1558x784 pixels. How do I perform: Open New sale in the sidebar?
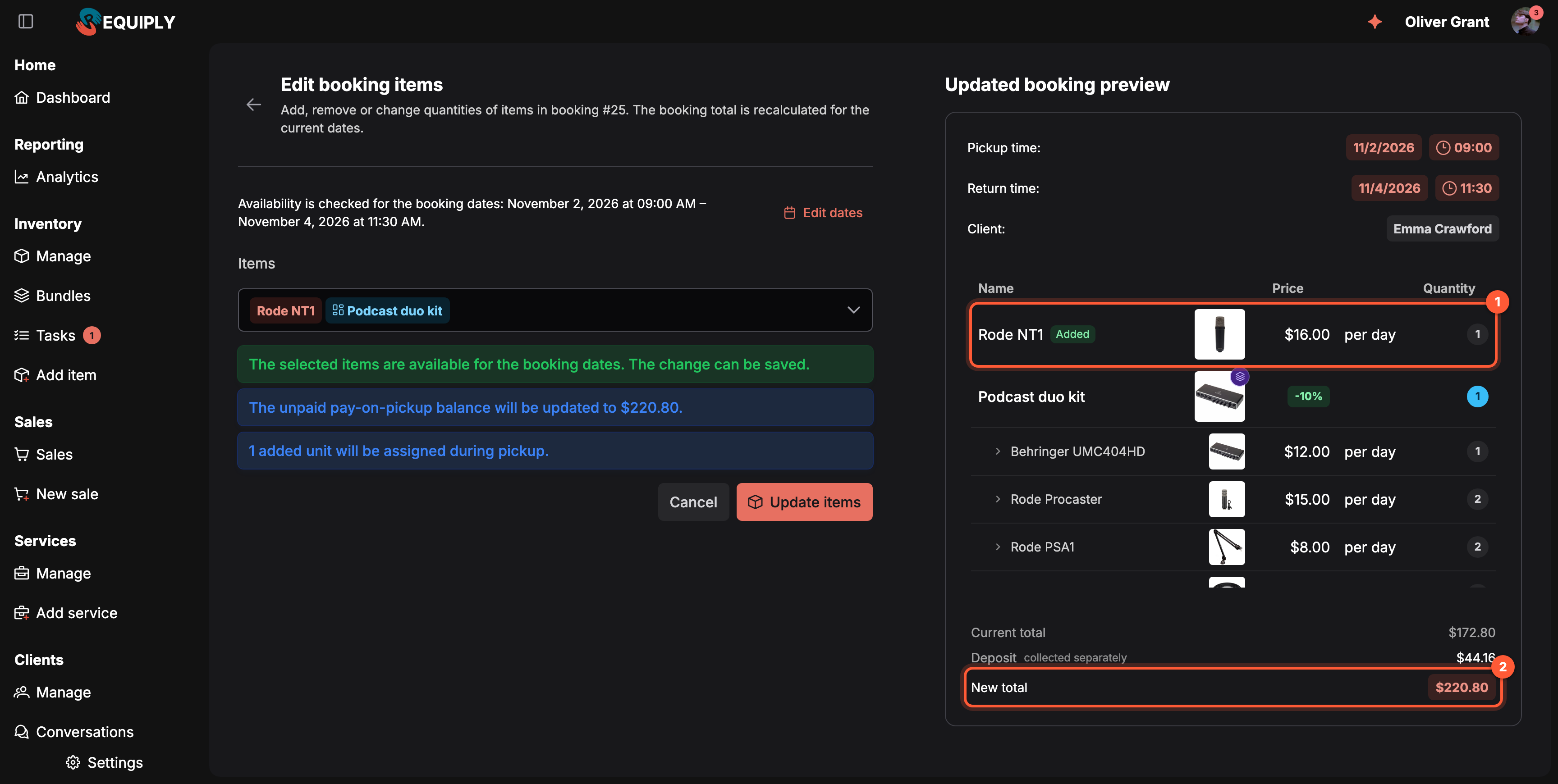coord(56,494)
